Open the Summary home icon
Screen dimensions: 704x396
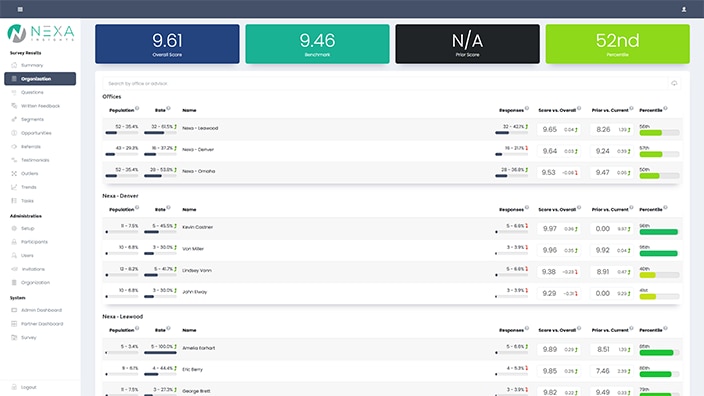[x=14, y=65]
